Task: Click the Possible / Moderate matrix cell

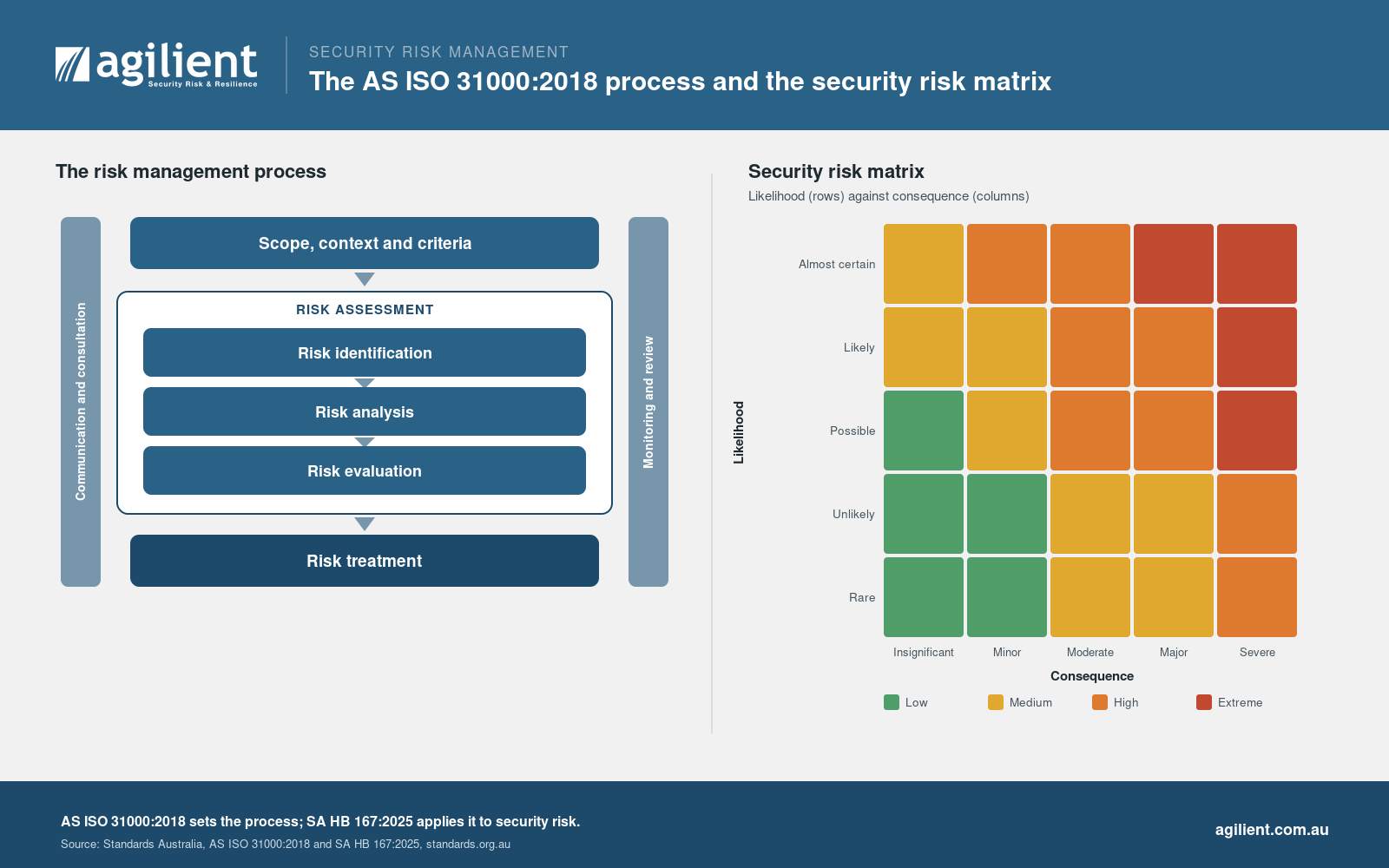Action: pos(1090,431)
